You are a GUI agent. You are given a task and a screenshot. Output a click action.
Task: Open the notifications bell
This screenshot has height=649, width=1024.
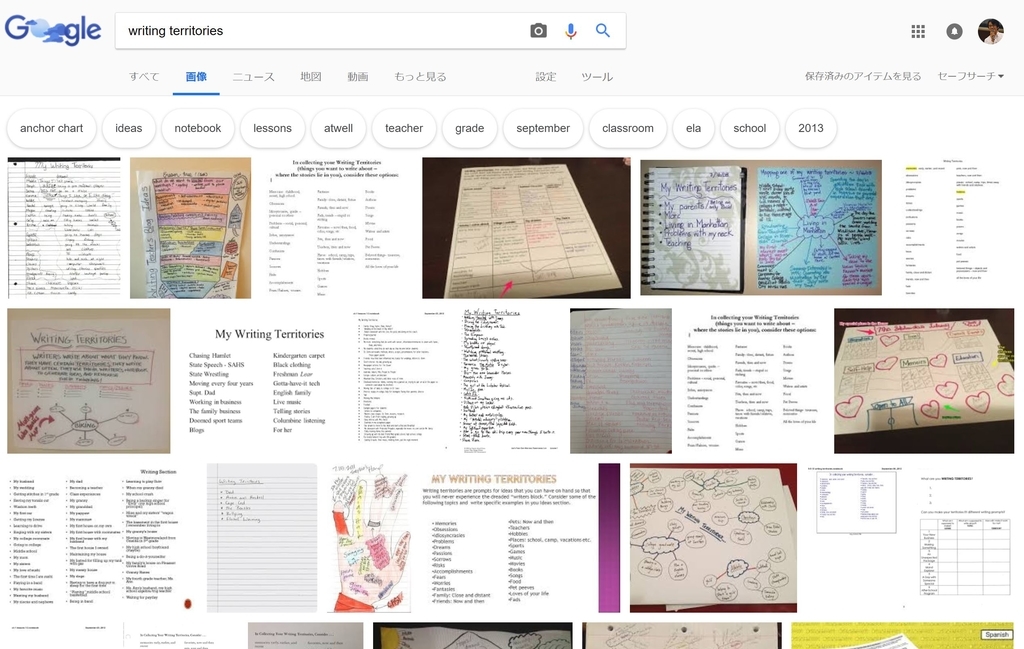[954, 31]
